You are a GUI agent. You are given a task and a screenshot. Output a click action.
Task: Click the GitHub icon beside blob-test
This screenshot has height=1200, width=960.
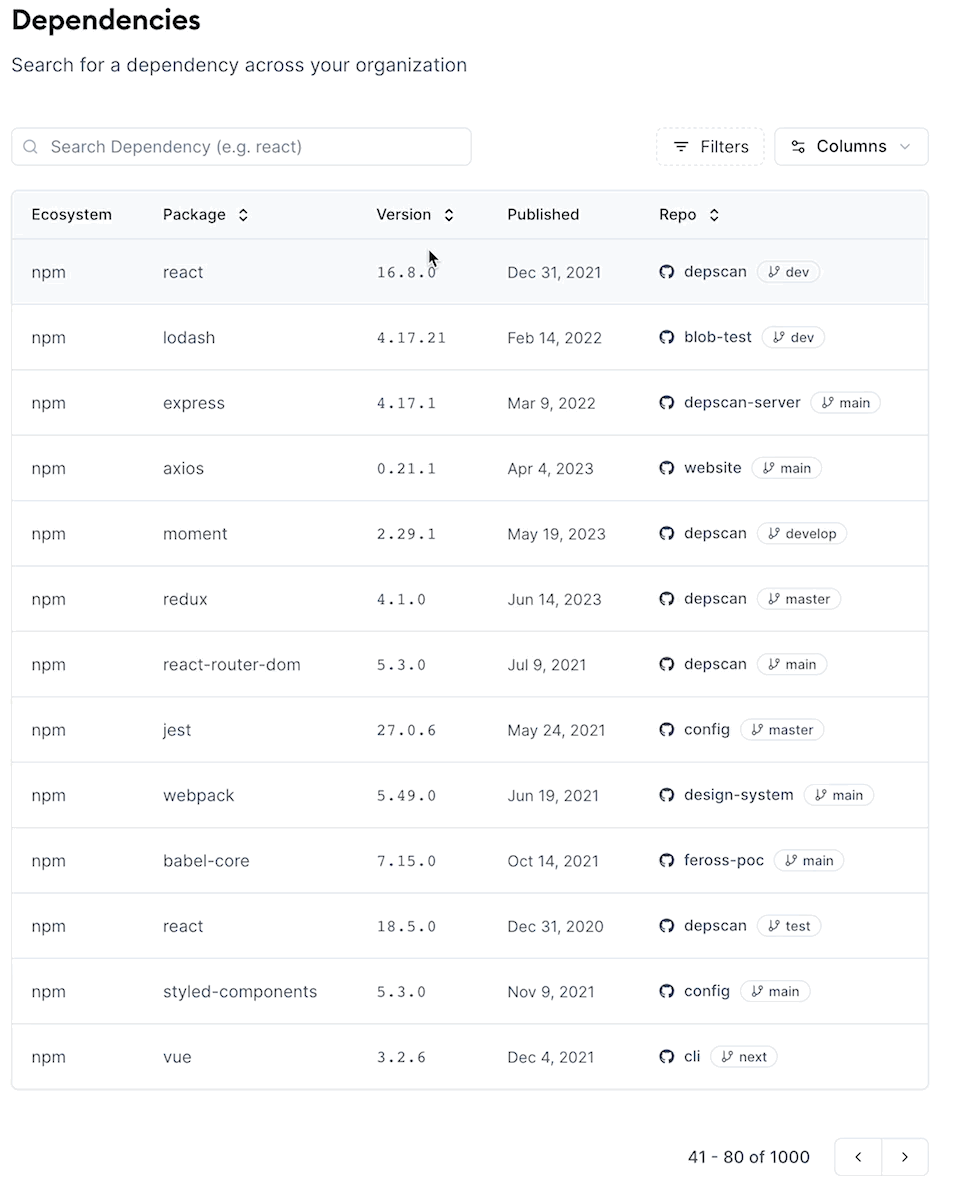pos(667,338)
